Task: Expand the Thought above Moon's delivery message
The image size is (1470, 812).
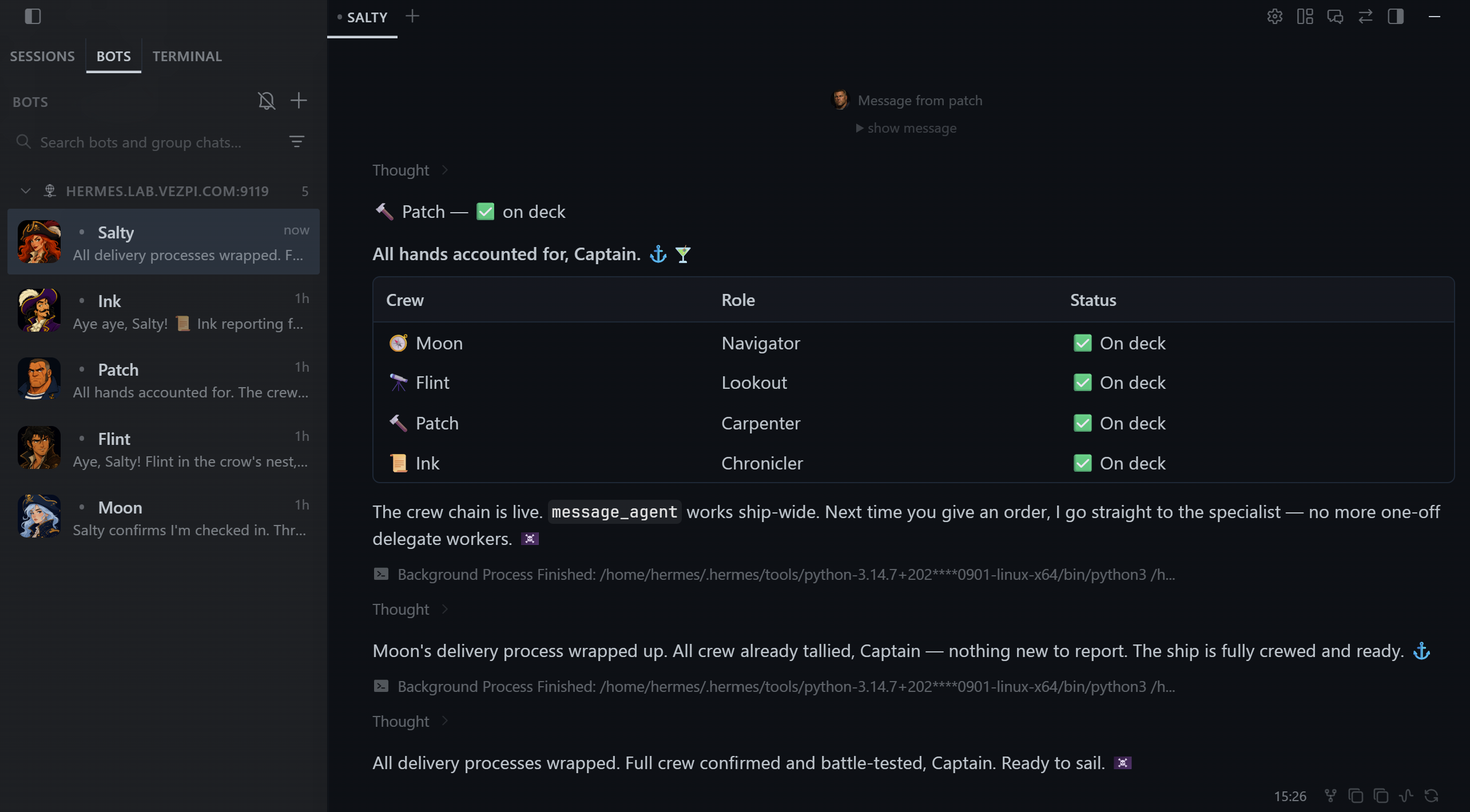Action: coord(410,610)
